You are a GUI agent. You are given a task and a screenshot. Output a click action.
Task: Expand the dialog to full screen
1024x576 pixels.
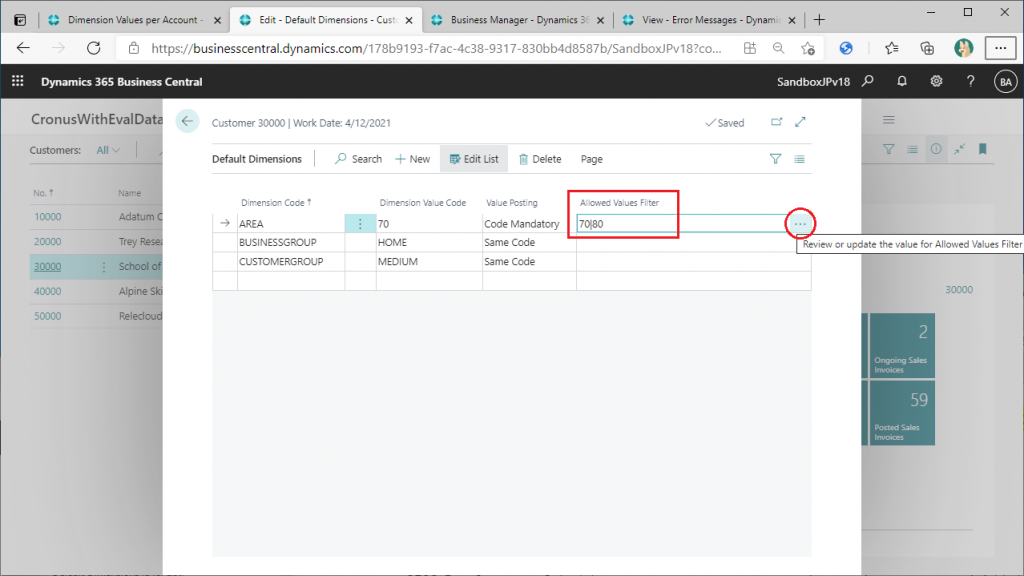[801, 122]
